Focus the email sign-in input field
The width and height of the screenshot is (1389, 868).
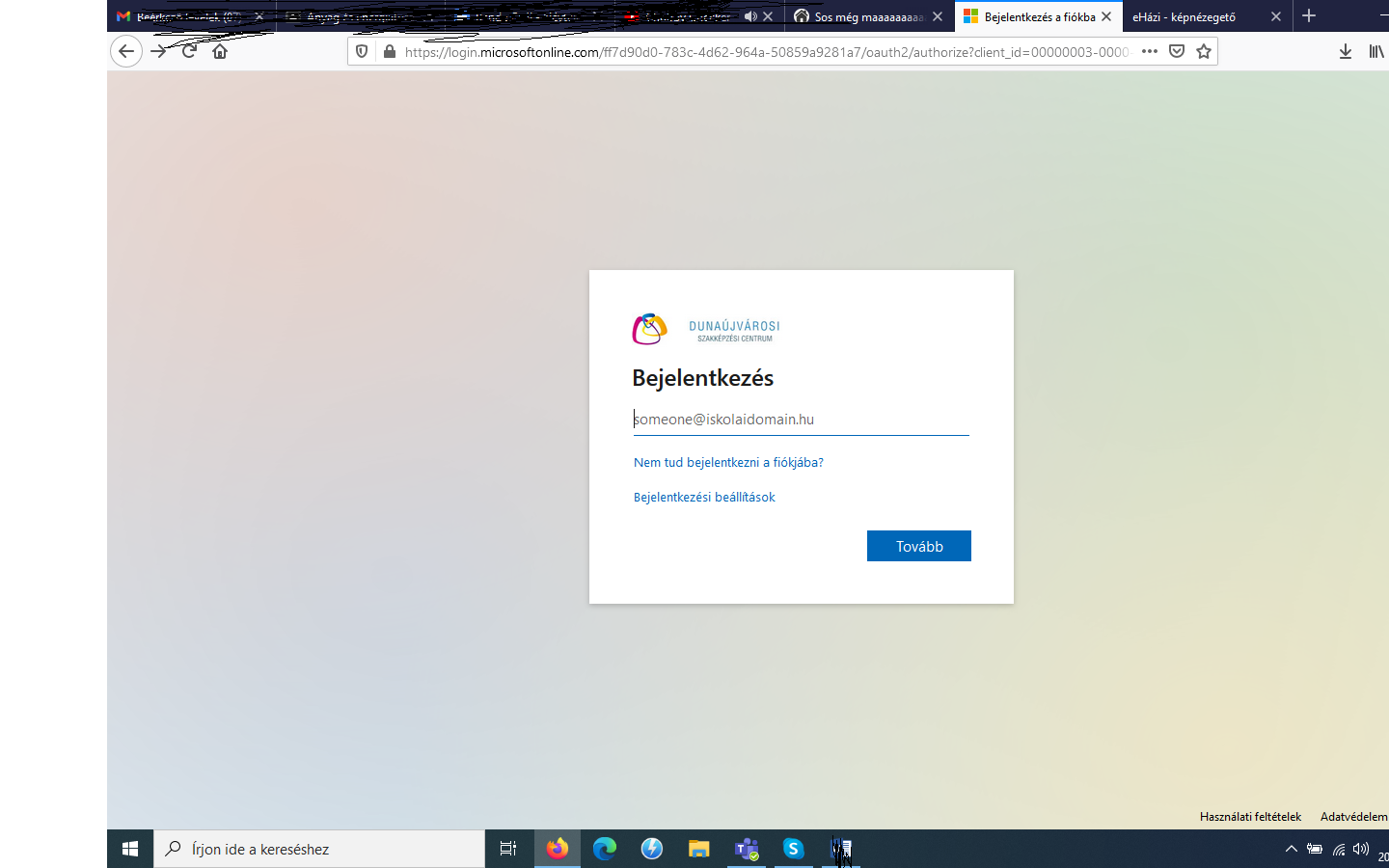point(801,420)
